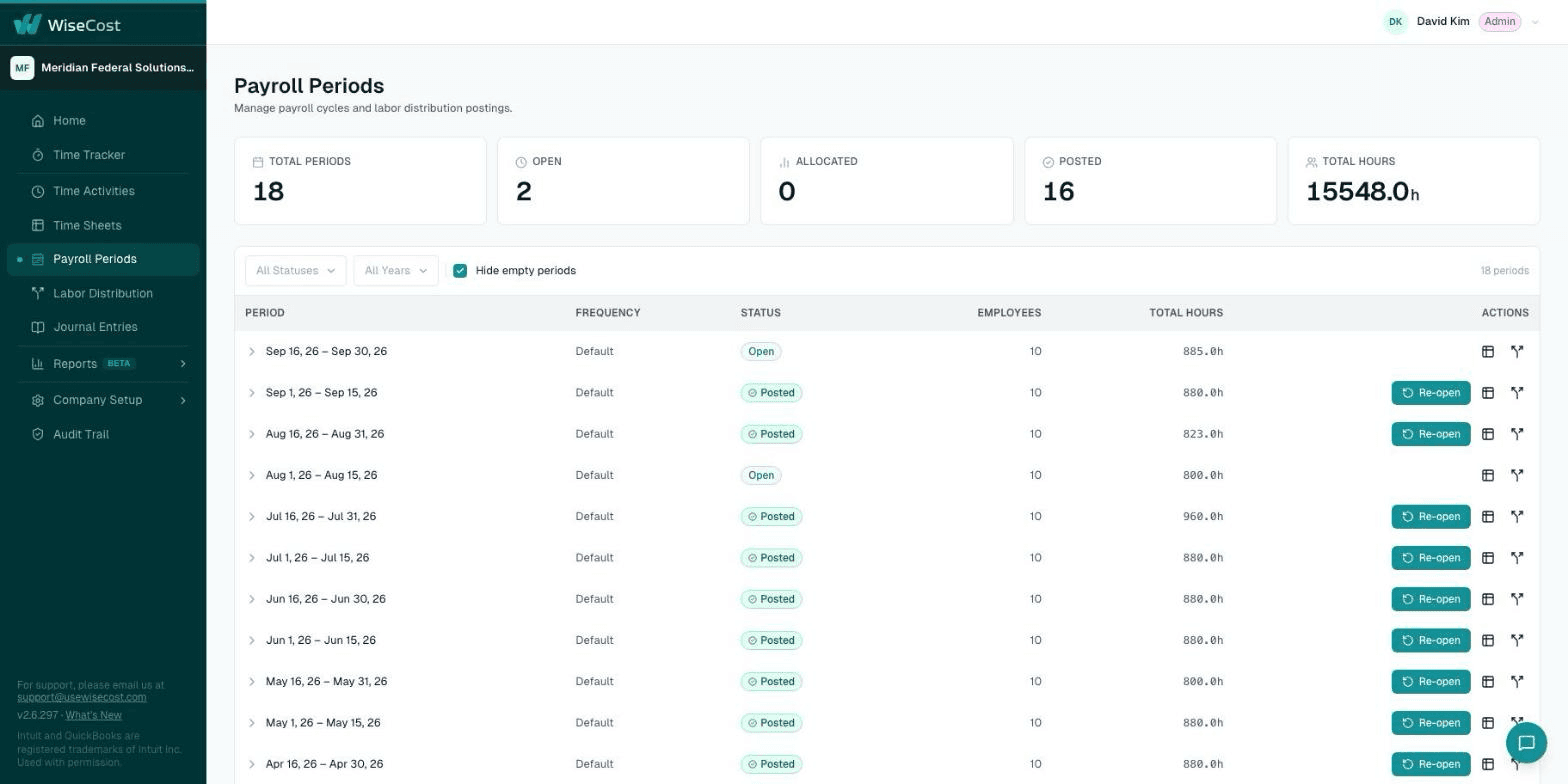Sort table by Total Hours column header
This screenshot has height=784, width=1568.
(1186, 313)
